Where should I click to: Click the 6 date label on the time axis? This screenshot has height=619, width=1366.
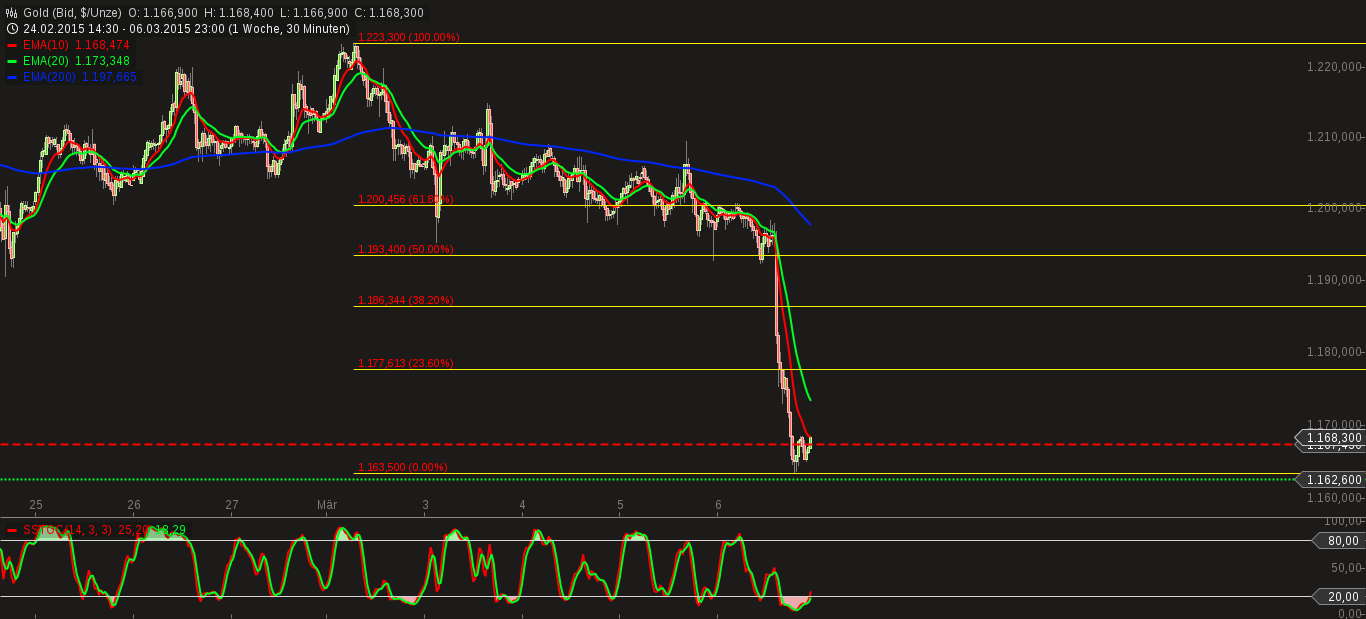717,505
